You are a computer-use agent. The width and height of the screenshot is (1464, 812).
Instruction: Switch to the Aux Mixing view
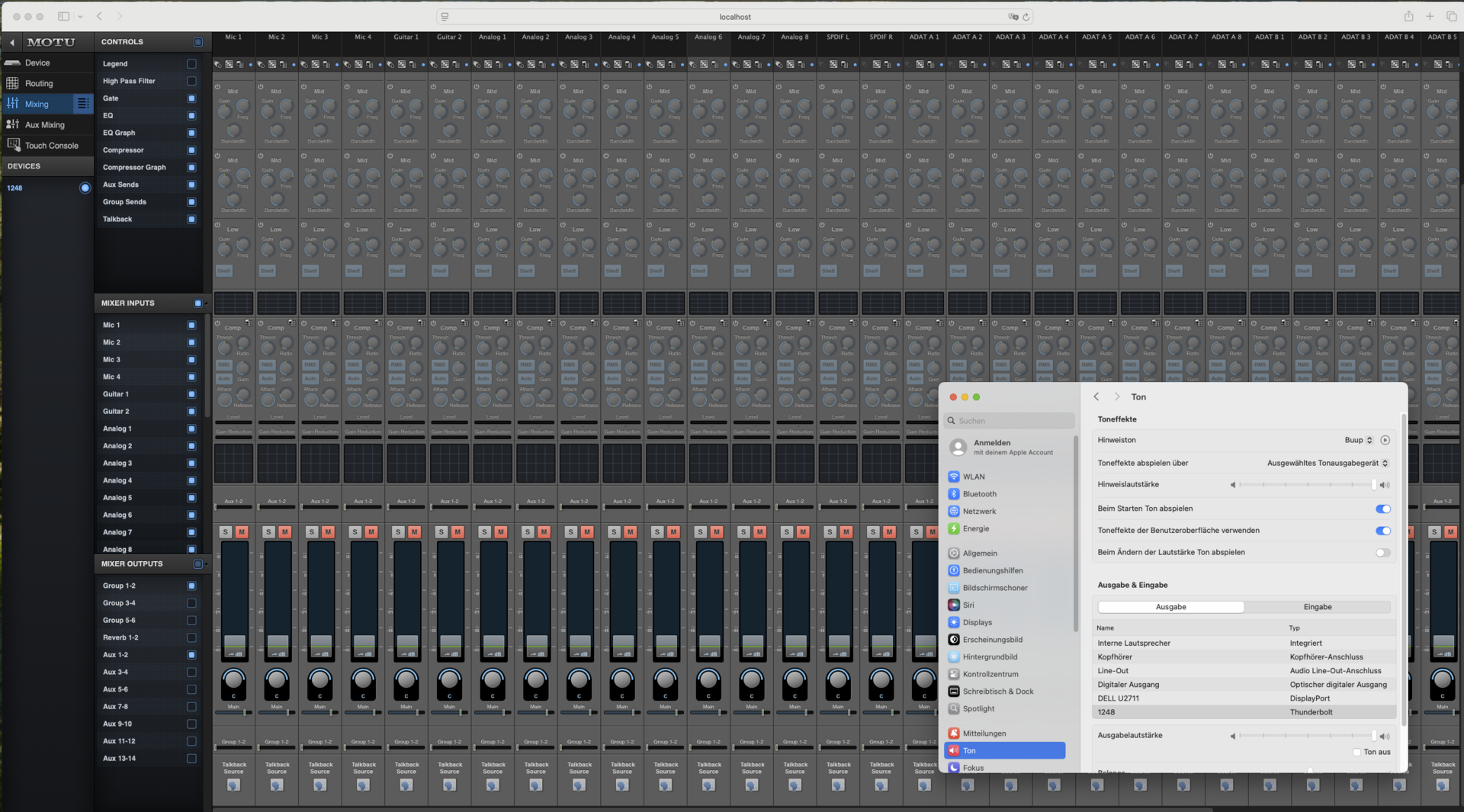[x=44, y=125]
